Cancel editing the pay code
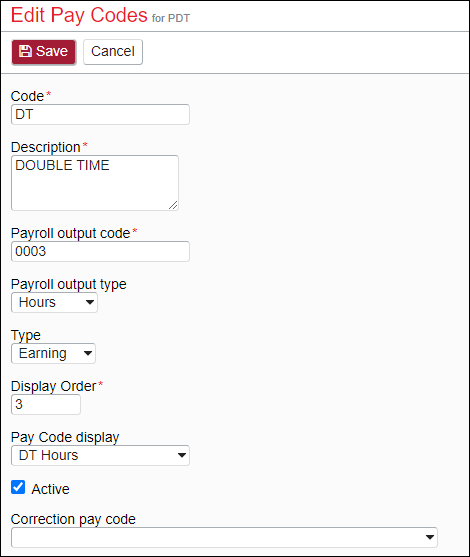Viewport: 470px width, 557px height. click(x=113, y=52)
